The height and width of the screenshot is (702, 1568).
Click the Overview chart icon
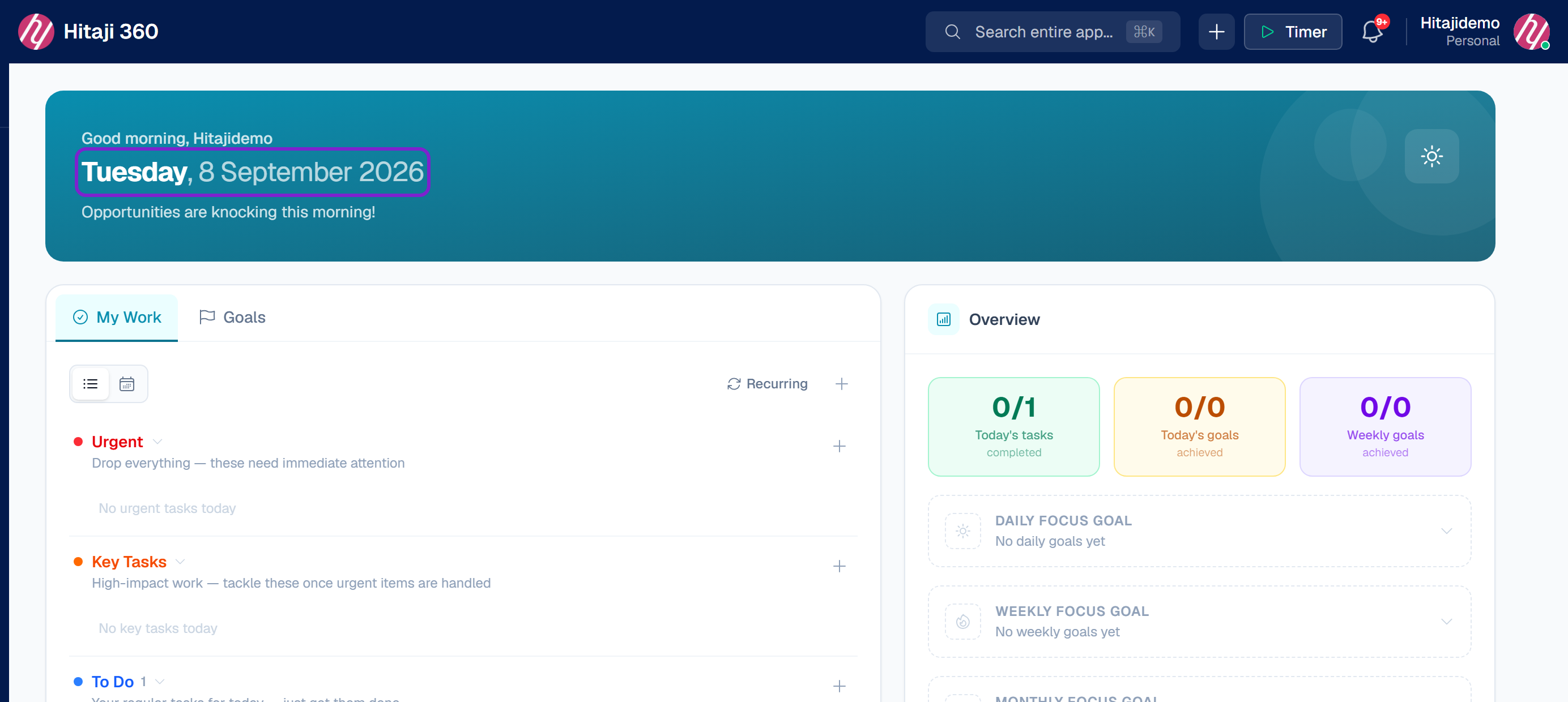click(943, 319)
